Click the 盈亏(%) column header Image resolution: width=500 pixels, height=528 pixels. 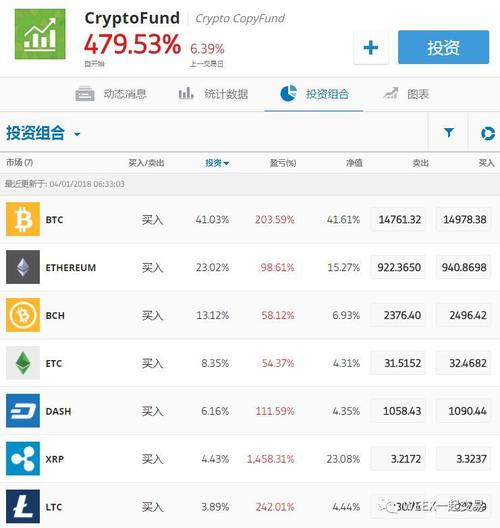pyautogui.click(x=283, y=163)
